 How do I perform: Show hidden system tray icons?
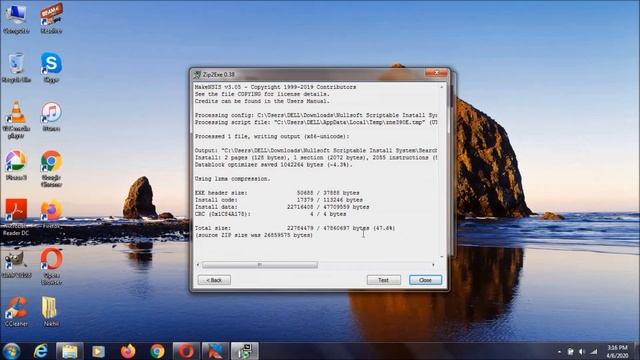559,351
